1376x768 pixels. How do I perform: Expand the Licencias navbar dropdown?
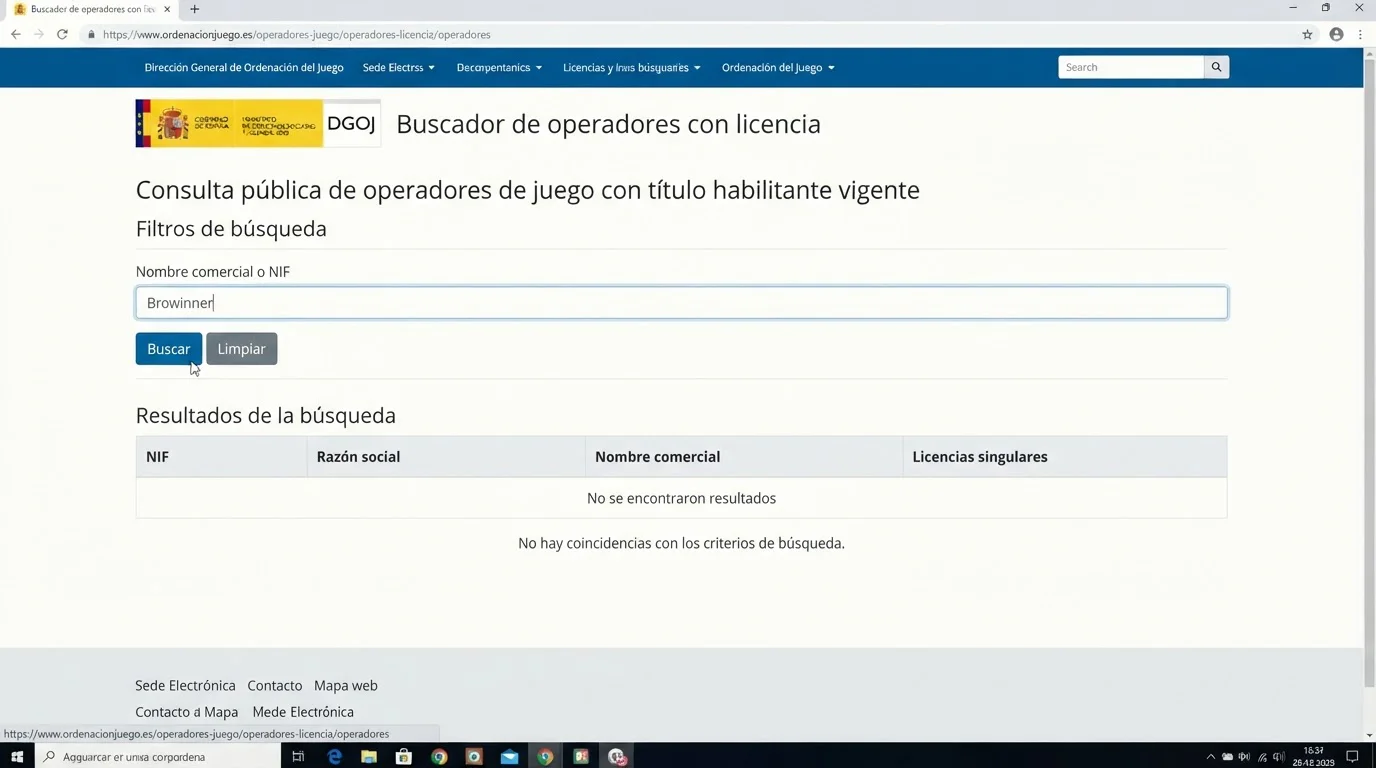tap(631, 67)
